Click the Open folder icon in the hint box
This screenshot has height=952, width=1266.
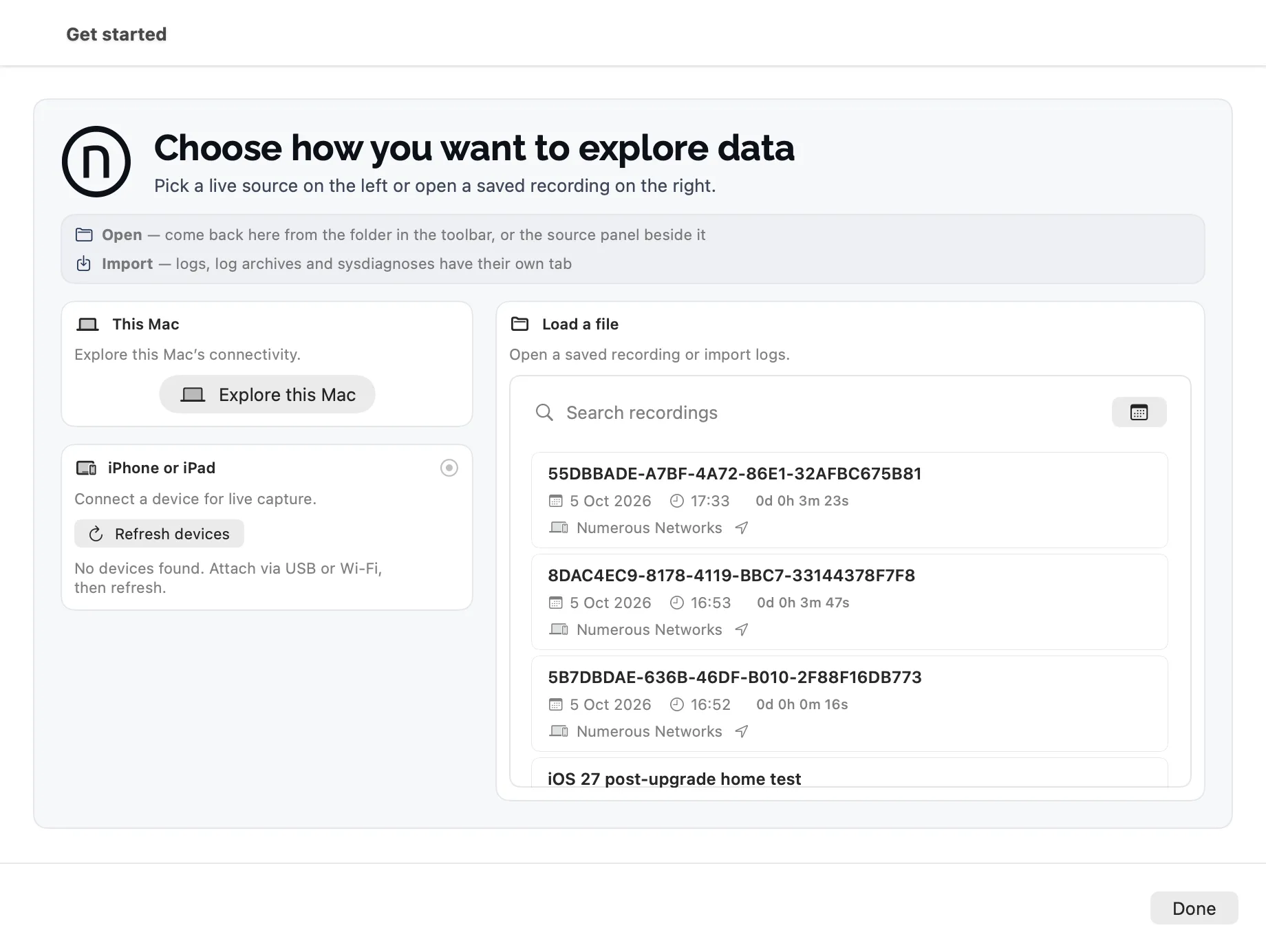84,235
